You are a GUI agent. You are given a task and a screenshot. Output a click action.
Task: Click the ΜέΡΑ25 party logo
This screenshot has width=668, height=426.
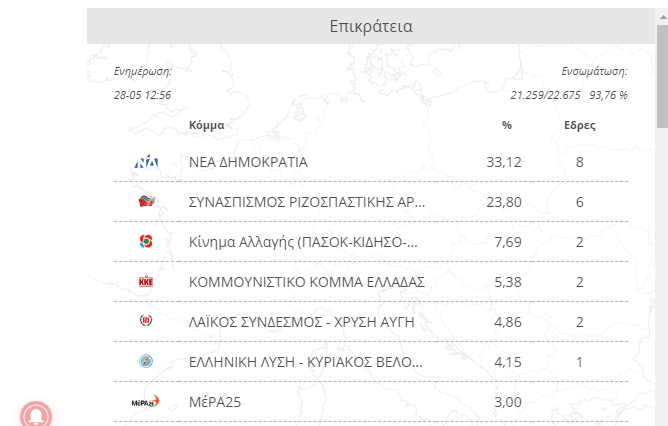(146, 402)
